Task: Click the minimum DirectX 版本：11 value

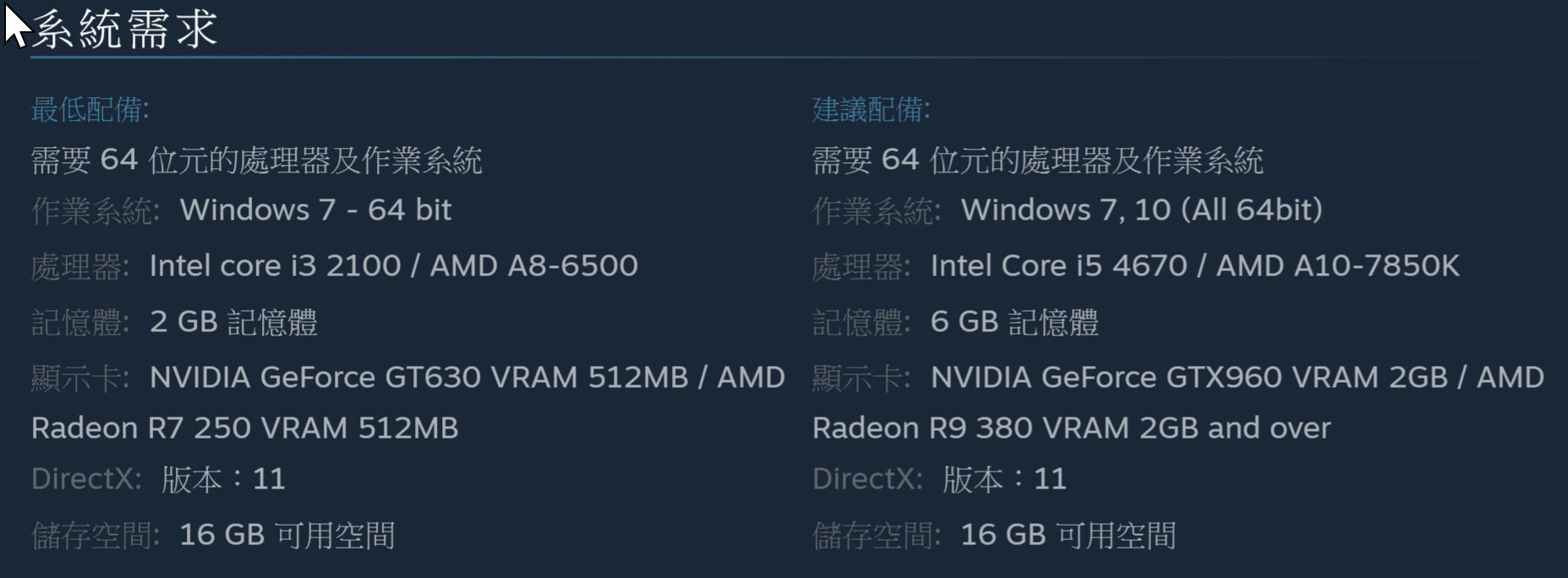Action: click(x=223, y=479)
